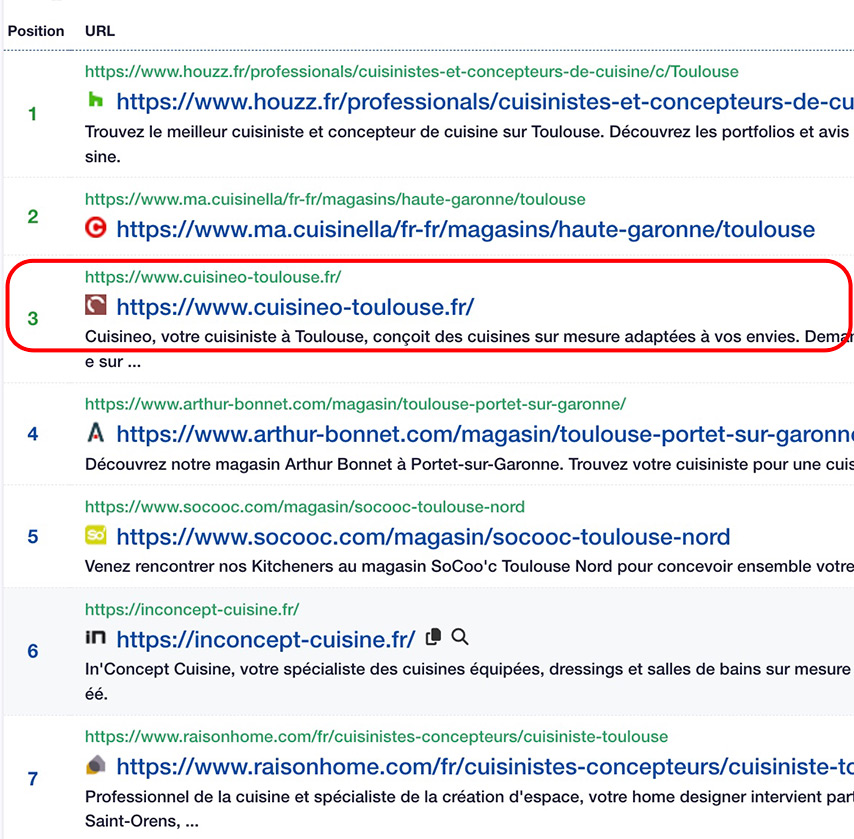Screen dimensions: 854x839
Task: Open the large blue raisonhome.com link
Action: coord(485,767)
